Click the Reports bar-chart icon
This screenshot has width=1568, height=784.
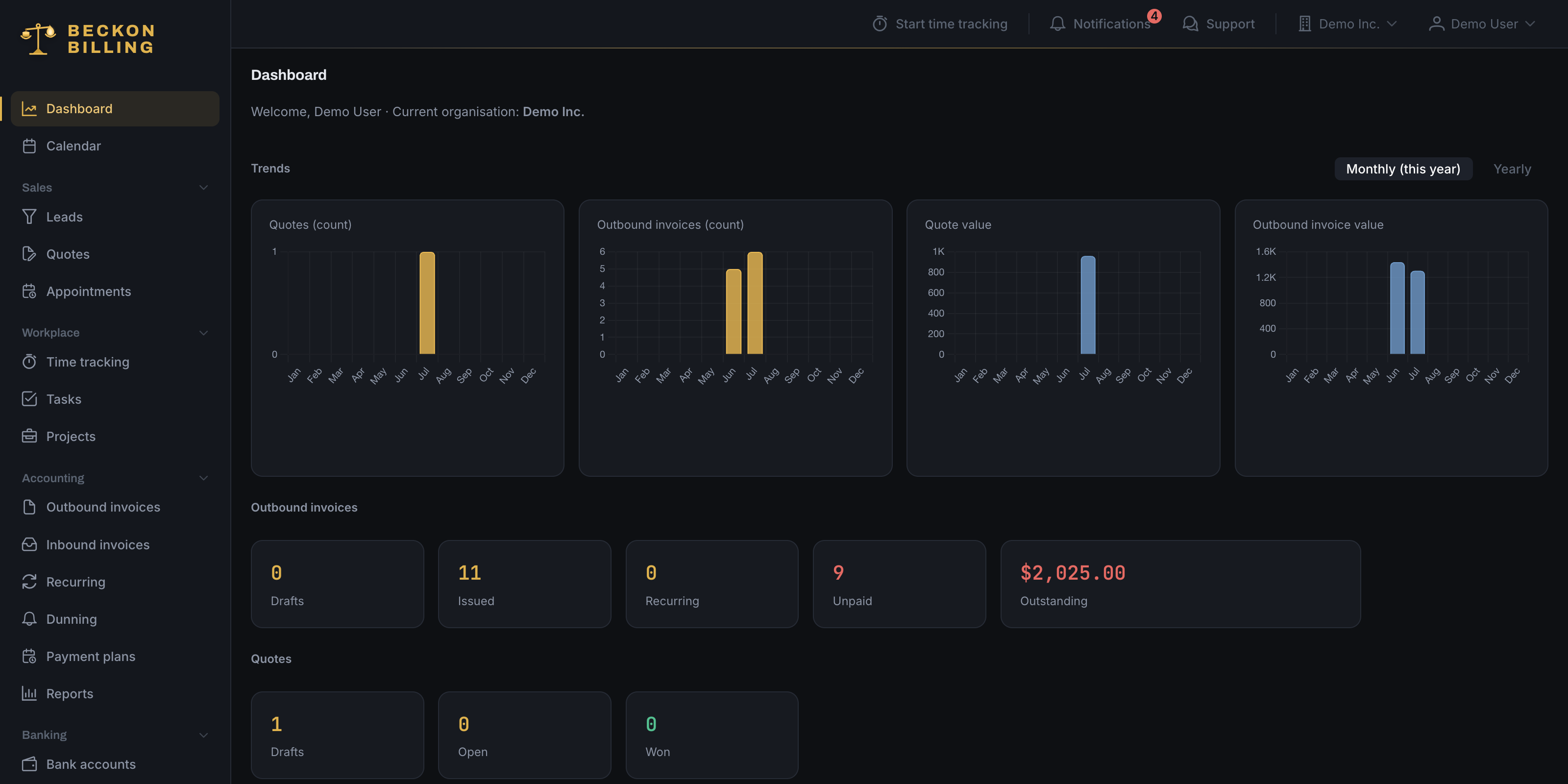(29, 694)
